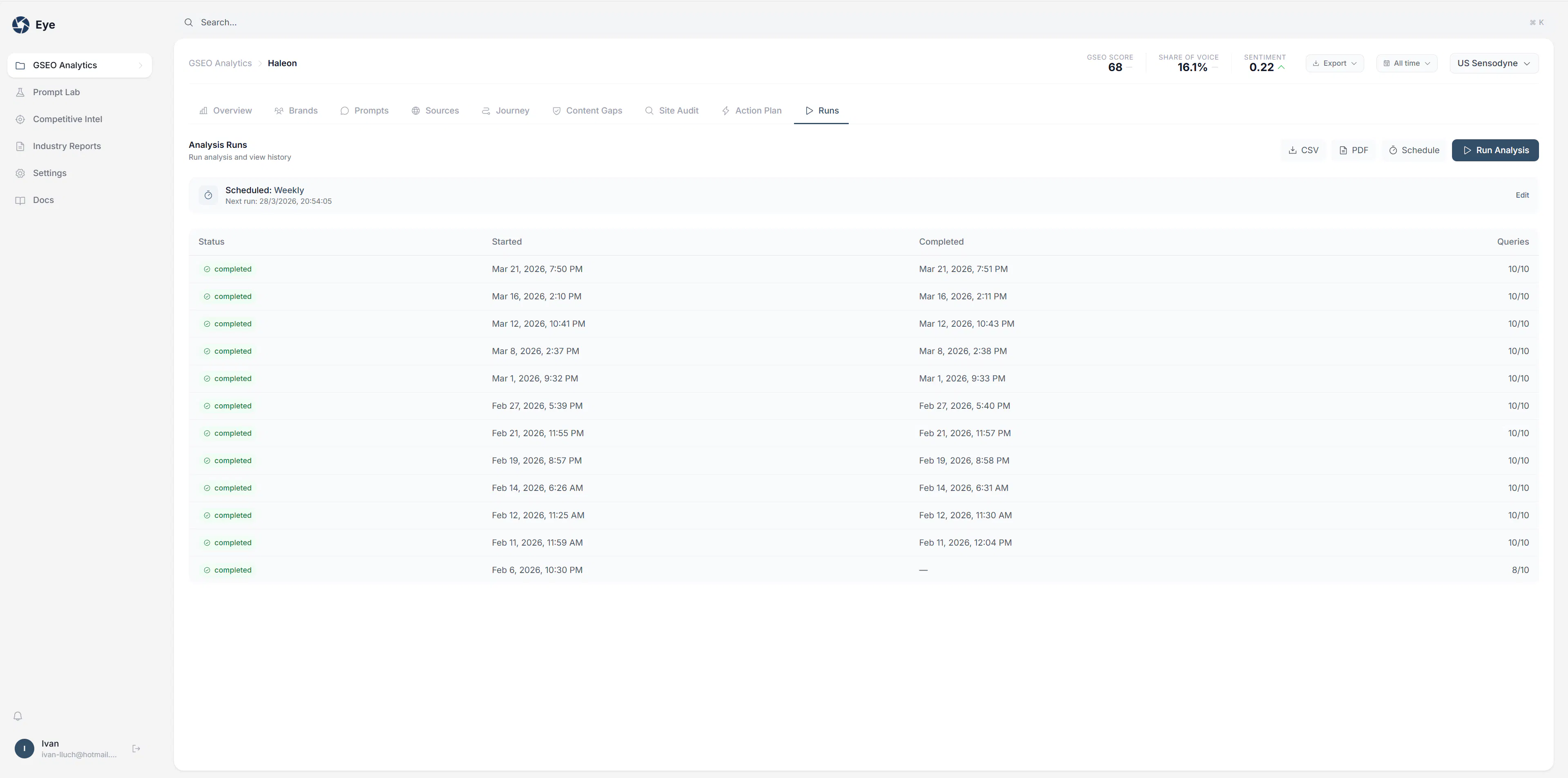Switch to the Brands tab
Image resolution: width=1568 pixels, height=778 pixels.
pos(296,111)
